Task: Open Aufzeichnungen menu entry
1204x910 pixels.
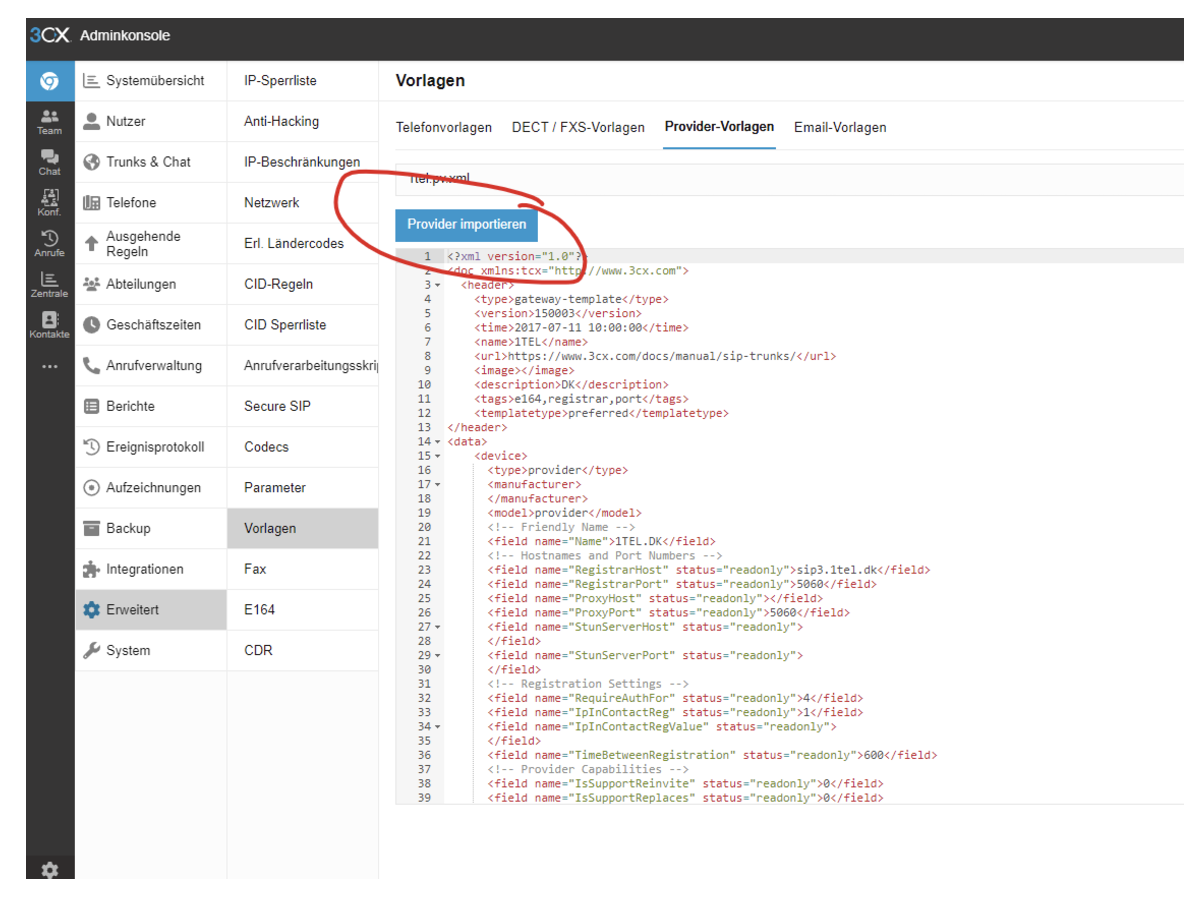Action: (151, 487)
